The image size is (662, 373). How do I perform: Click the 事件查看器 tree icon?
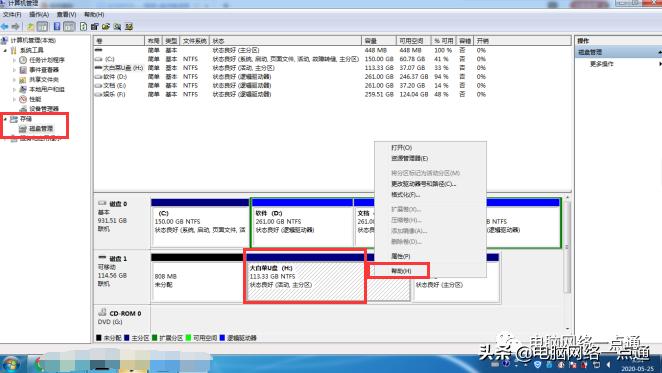point(23,70)
